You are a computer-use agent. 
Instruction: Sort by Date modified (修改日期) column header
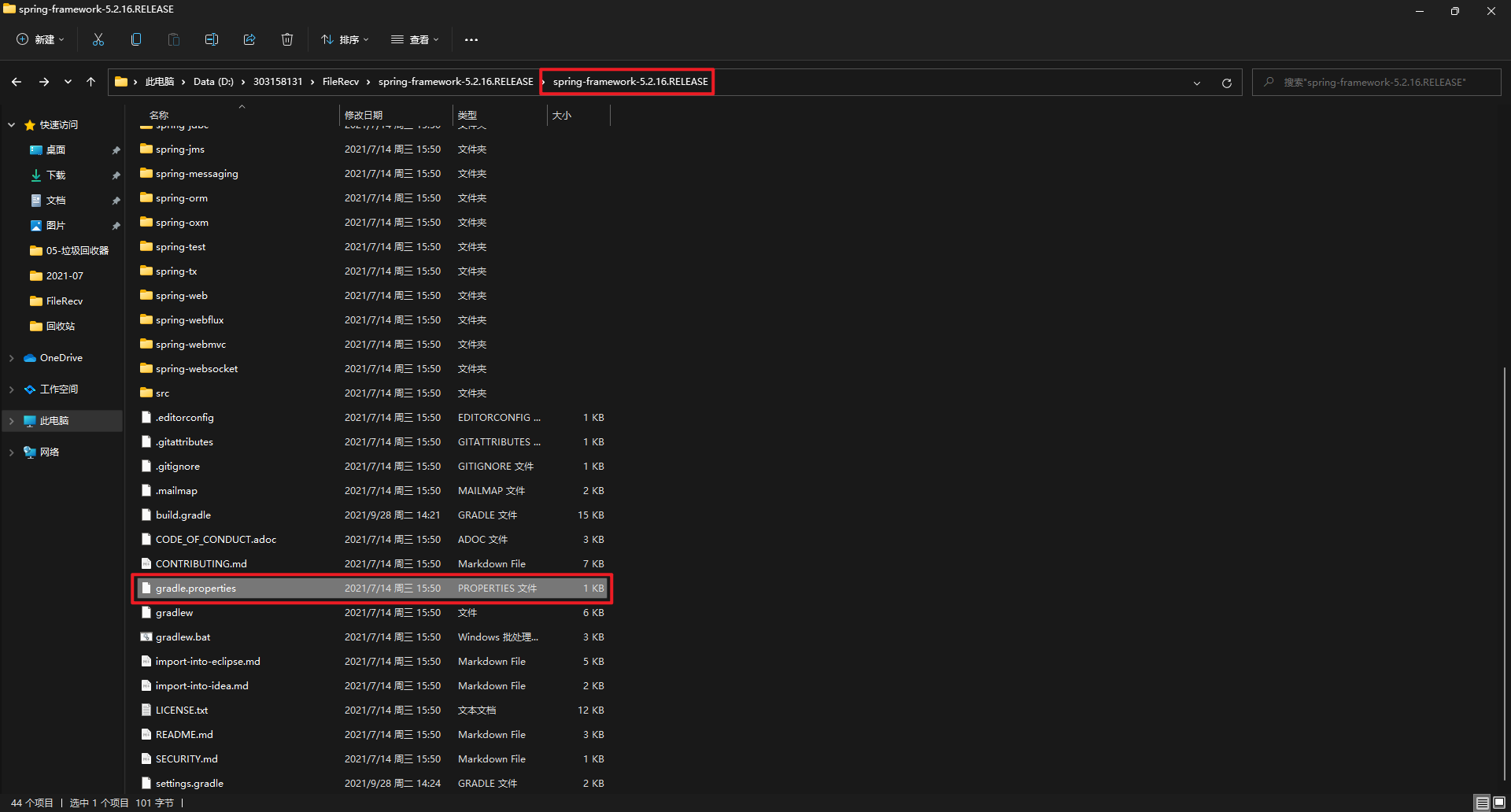click(364, 115)
